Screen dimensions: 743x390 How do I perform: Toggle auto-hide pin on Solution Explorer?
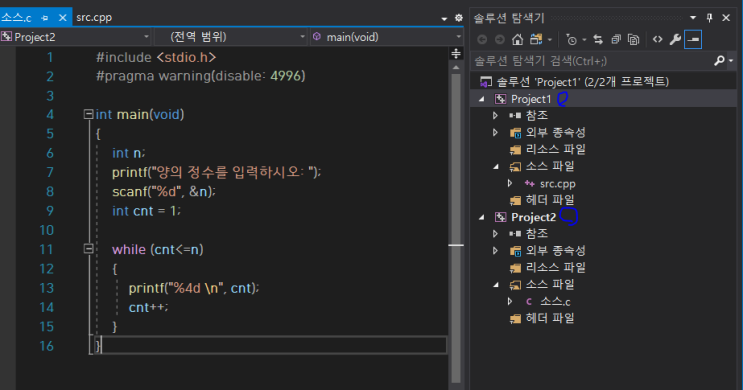click(709, 18)
